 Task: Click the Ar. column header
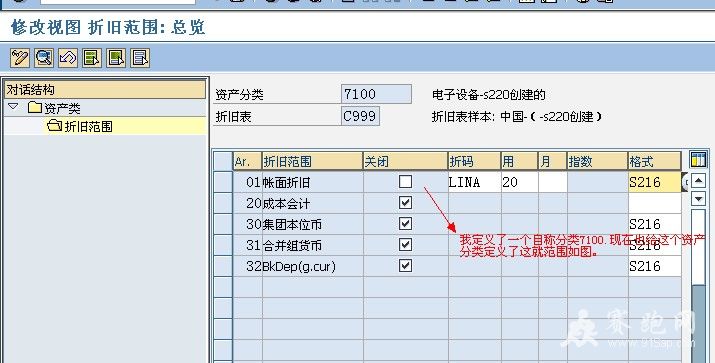coord(248,161)
